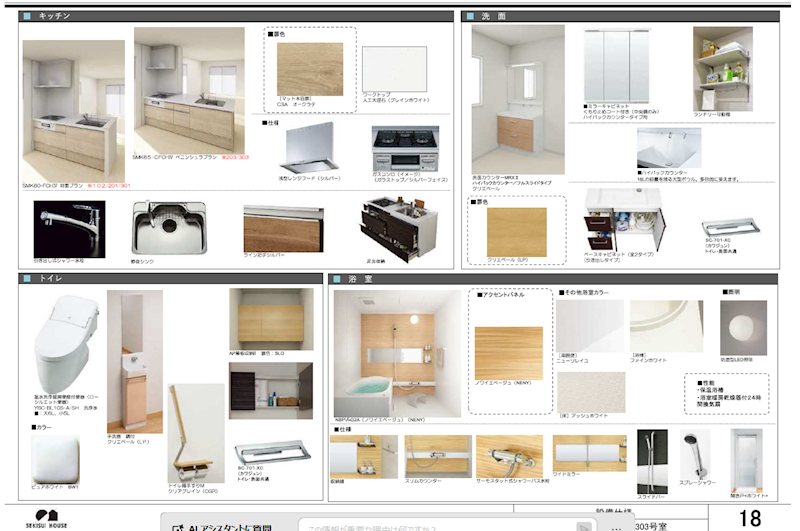This screenshot has width=800, height=531.
Task: Click the blue square beside トイレ heading
Action: click(x=27, y=279)
